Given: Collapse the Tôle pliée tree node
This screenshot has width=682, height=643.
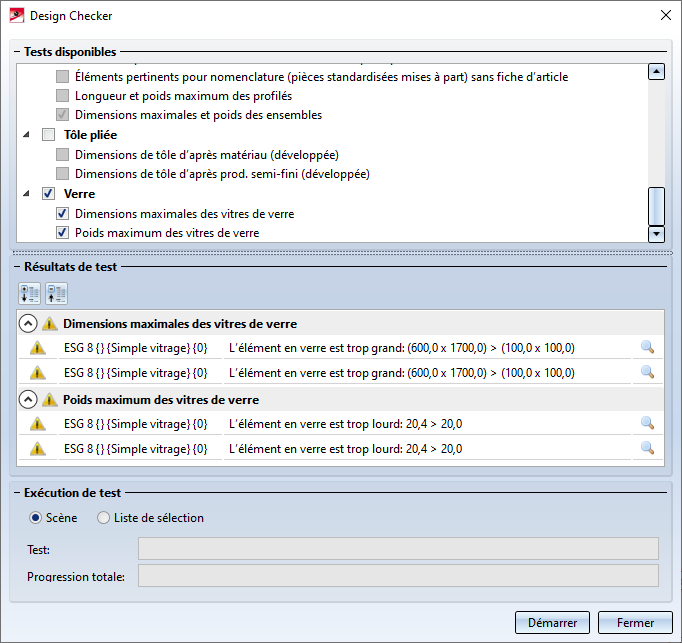Looking at the screenshot, I should click(27, 134).
